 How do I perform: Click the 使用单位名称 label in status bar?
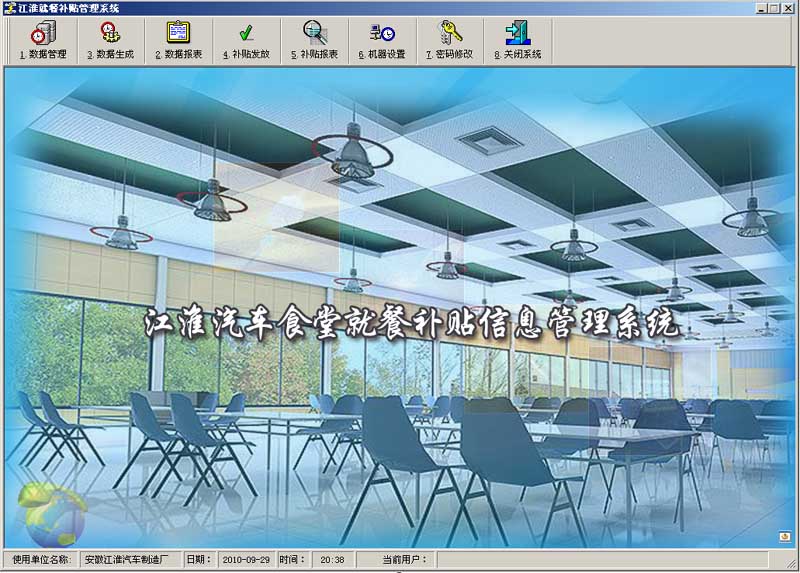pos(40,560)
